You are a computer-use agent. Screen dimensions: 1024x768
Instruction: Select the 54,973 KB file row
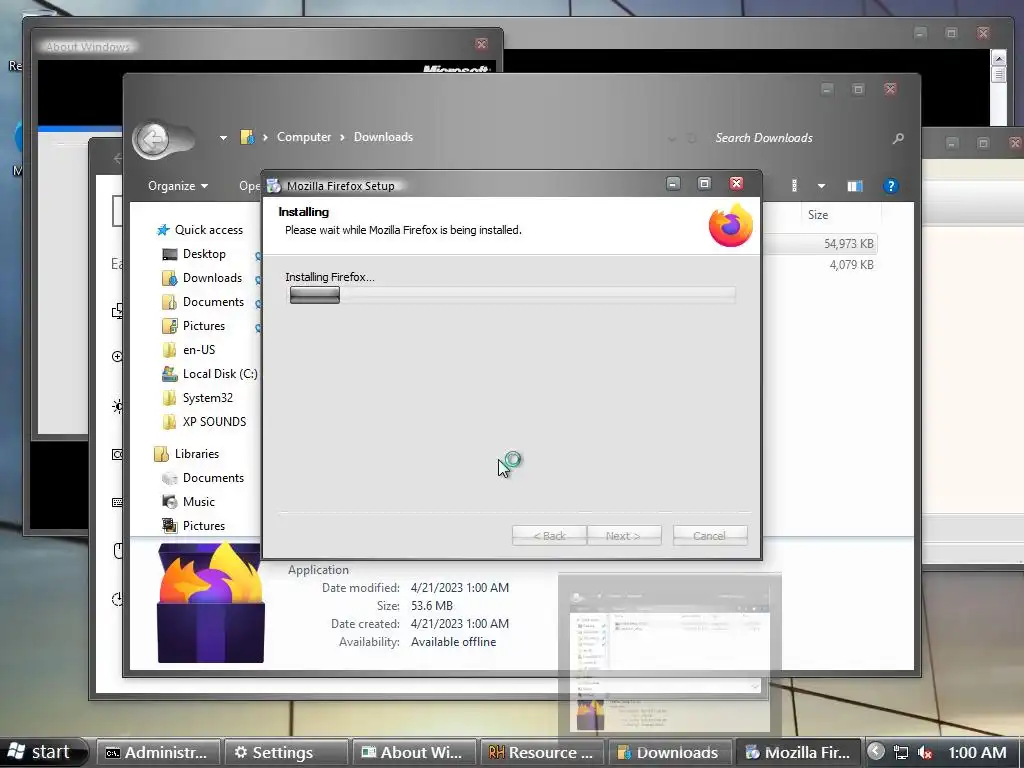819,244
